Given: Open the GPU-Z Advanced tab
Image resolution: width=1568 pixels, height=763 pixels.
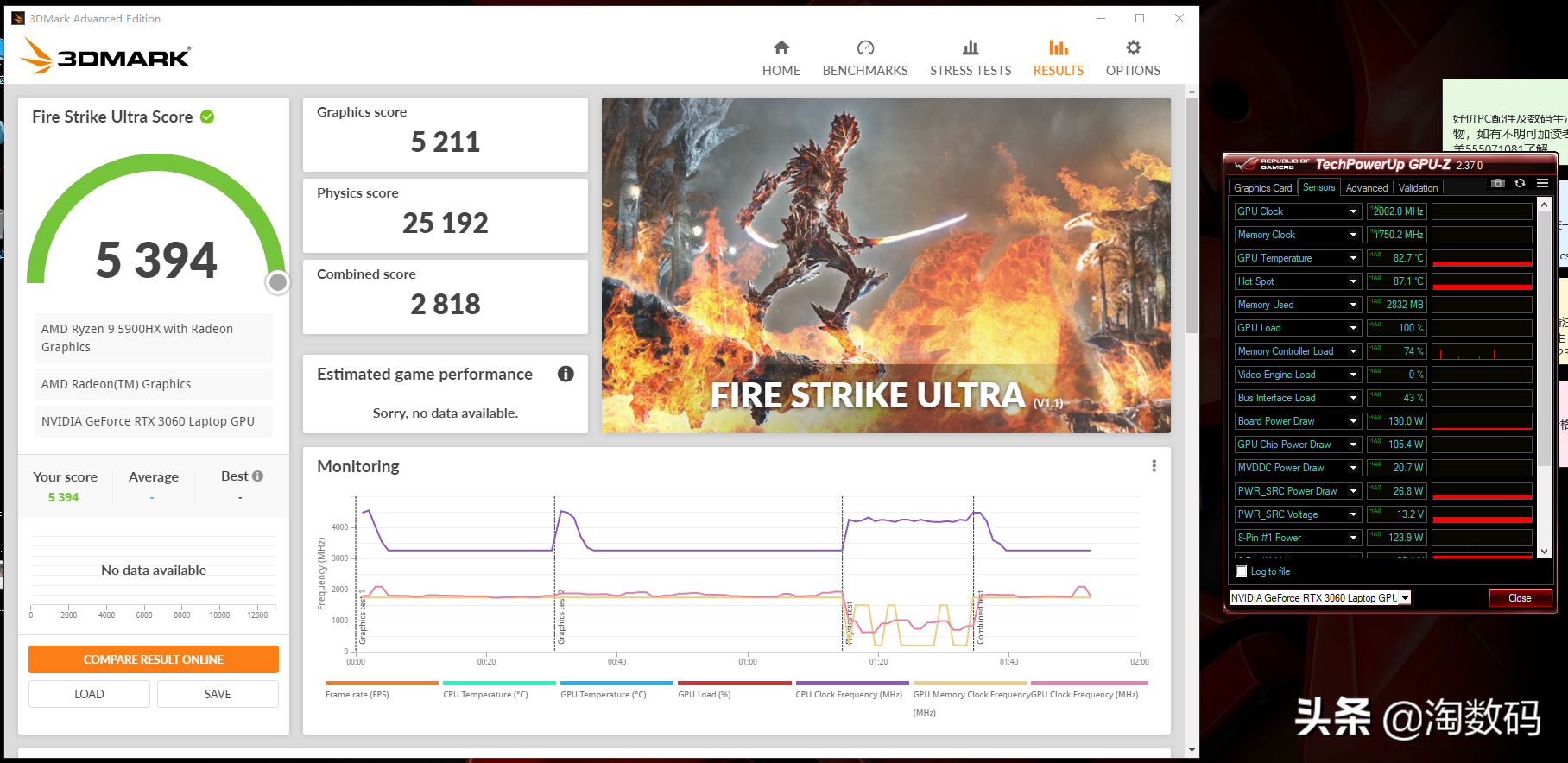Looking at the screenshot, I should [1367, 188].
